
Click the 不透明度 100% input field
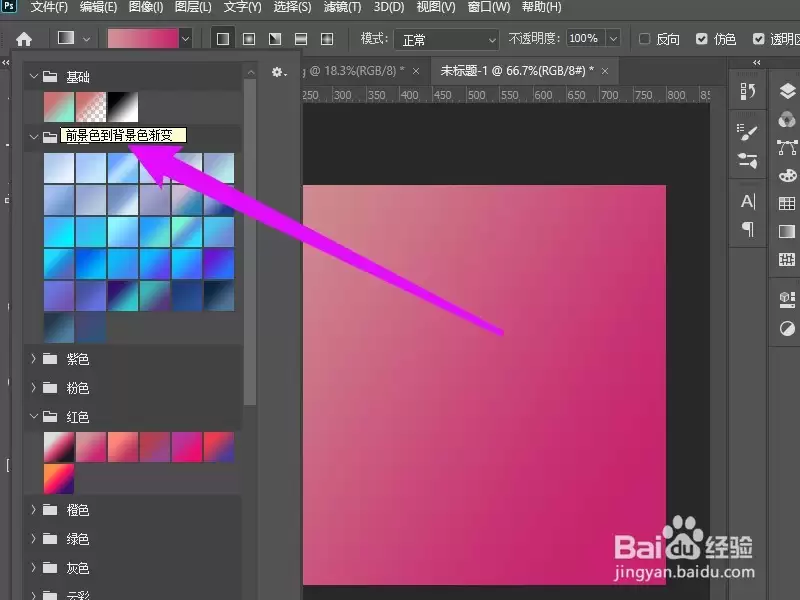[x=585, y=38]
